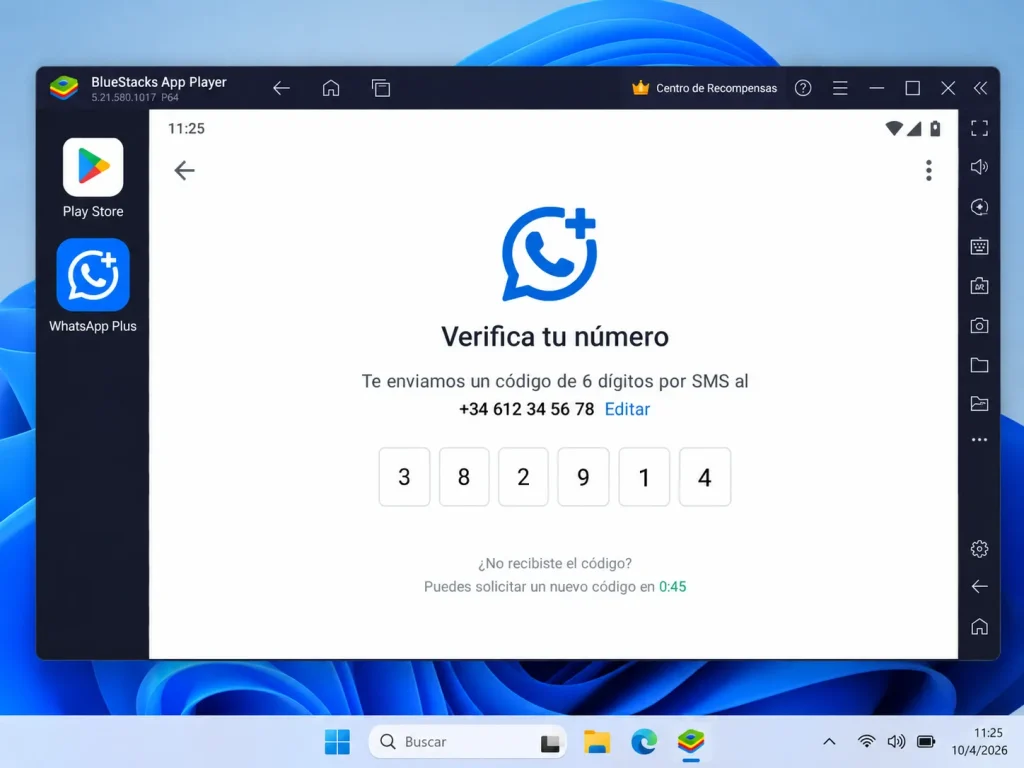Image resolution: width=1024 pixels, height=768 pixels.
Task: Open the Windows Start menu
Action: [337, 742]
